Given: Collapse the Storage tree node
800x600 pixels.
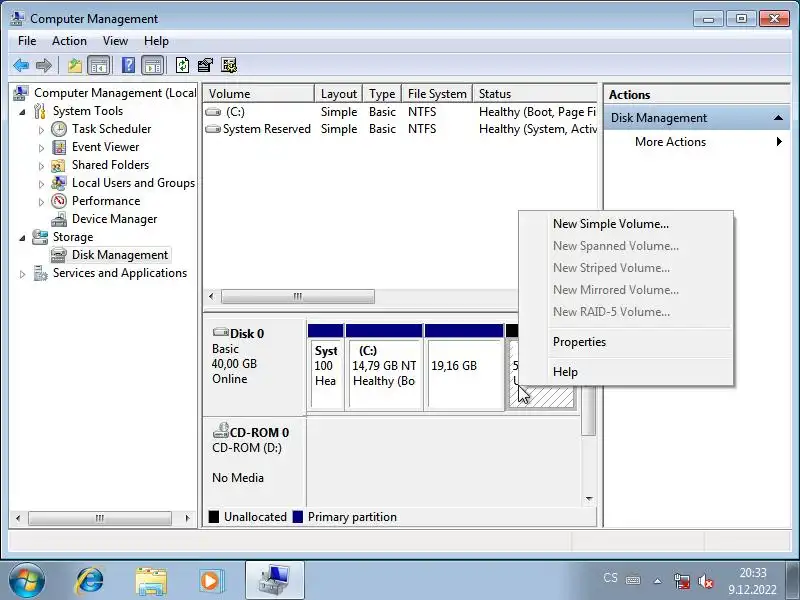Looking at the screenshot, I should (x=22, y=238).
